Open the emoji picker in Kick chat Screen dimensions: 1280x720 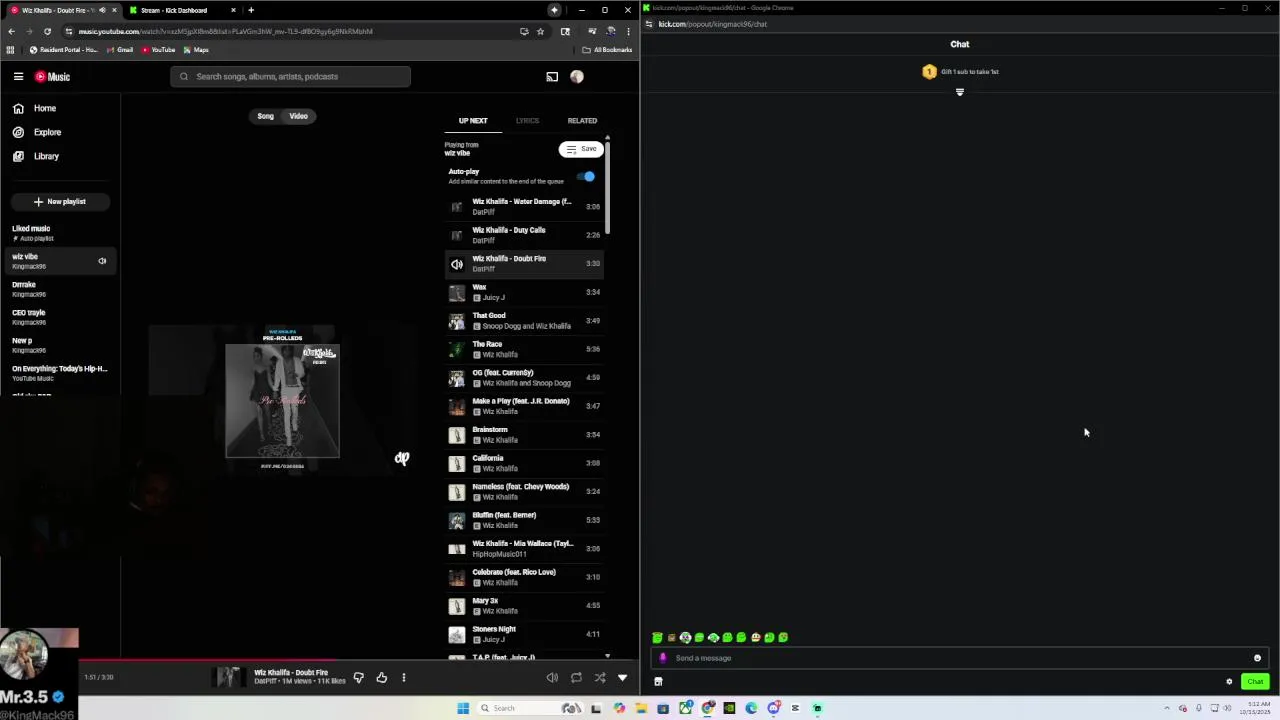point(1257,658)
